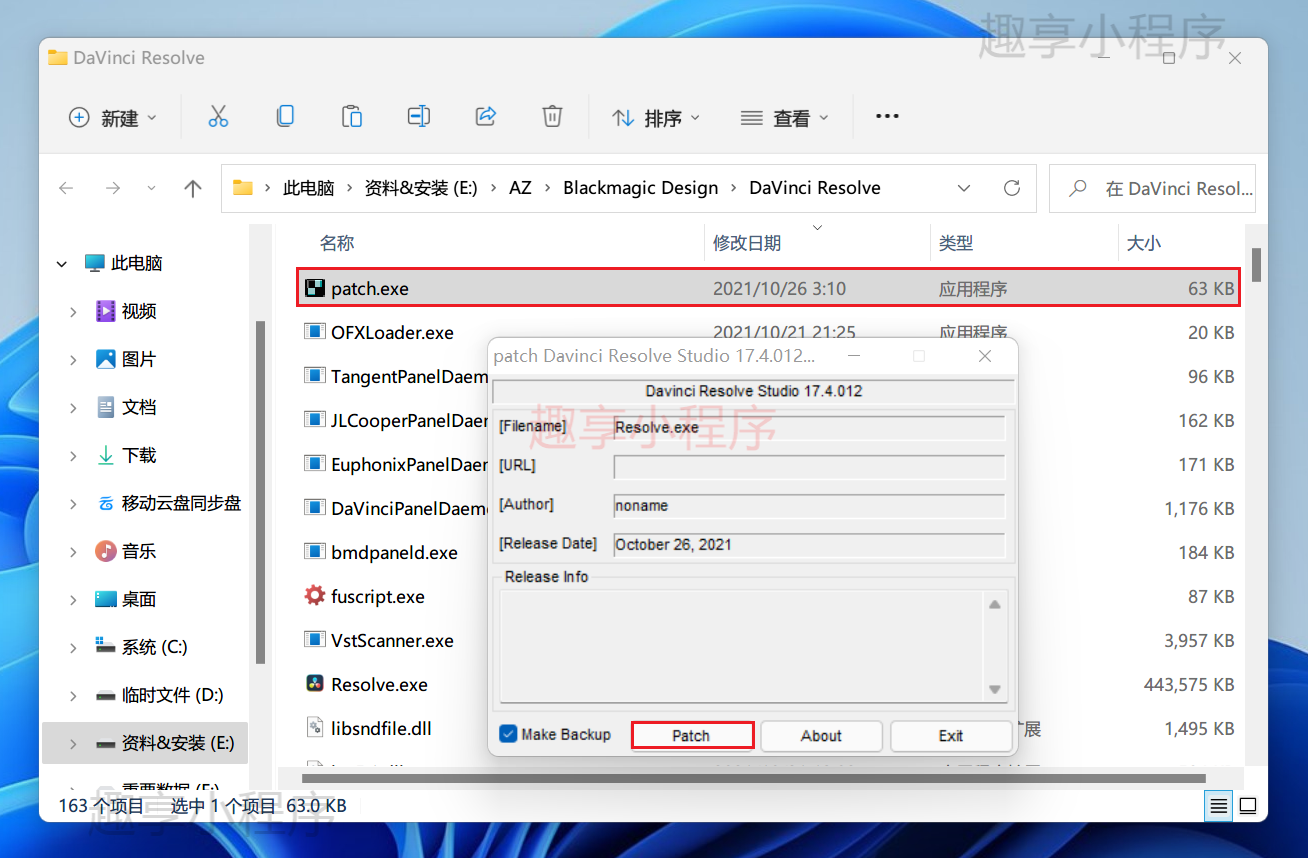Select the bmdpaneld.exe file
The image size is (1308, 858).
point(394,552)
